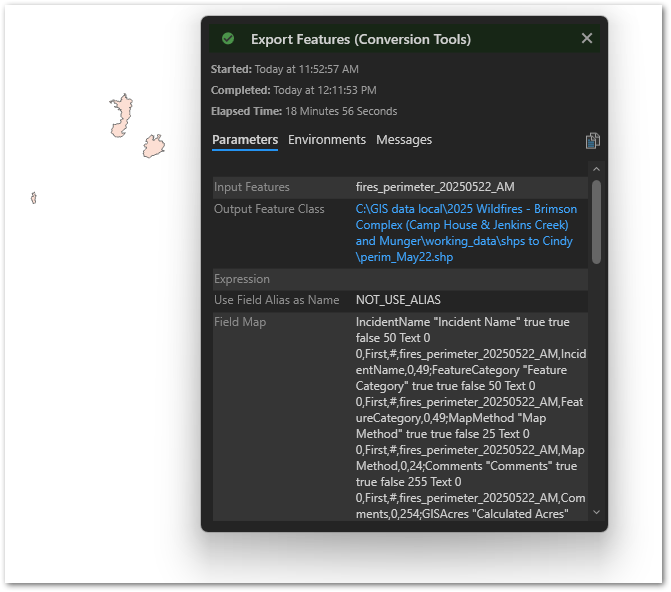Select the small fire polygon at left
Image resolution: width=671 pixels, height=592 pixels.
click(x=33, y=198)
